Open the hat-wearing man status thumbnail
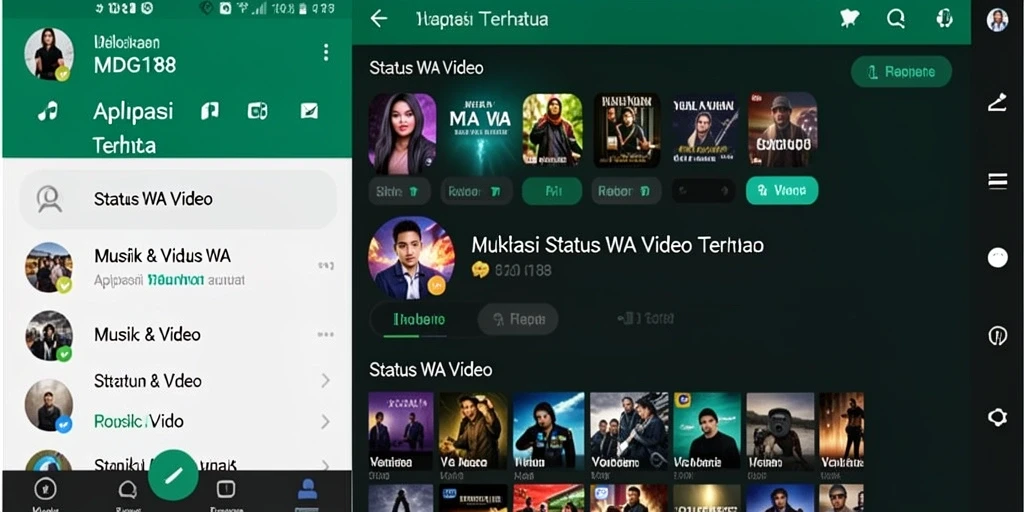 coord(782,130)
